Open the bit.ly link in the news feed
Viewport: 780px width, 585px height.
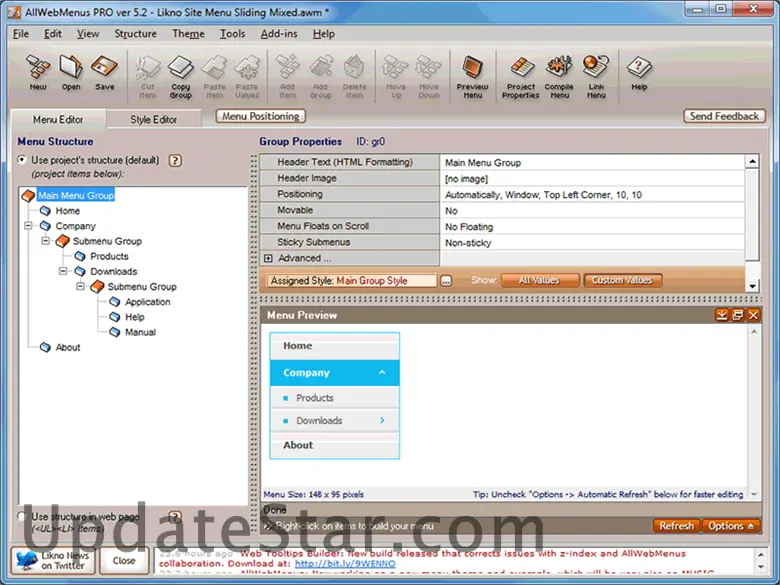345,564
